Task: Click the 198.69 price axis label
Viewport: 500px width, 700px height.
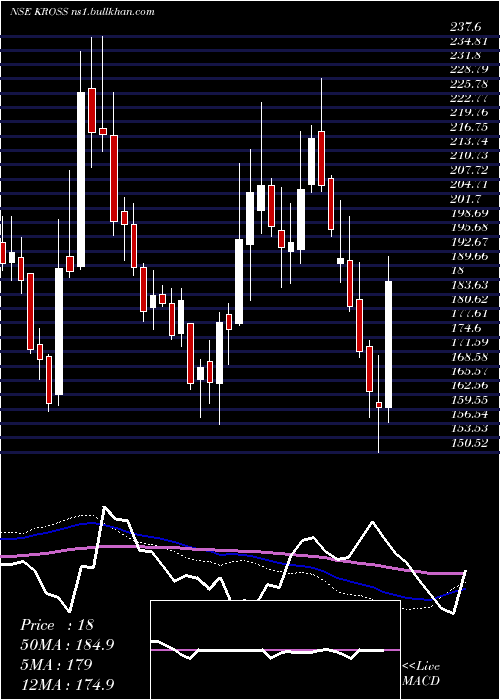Action: 469,213
